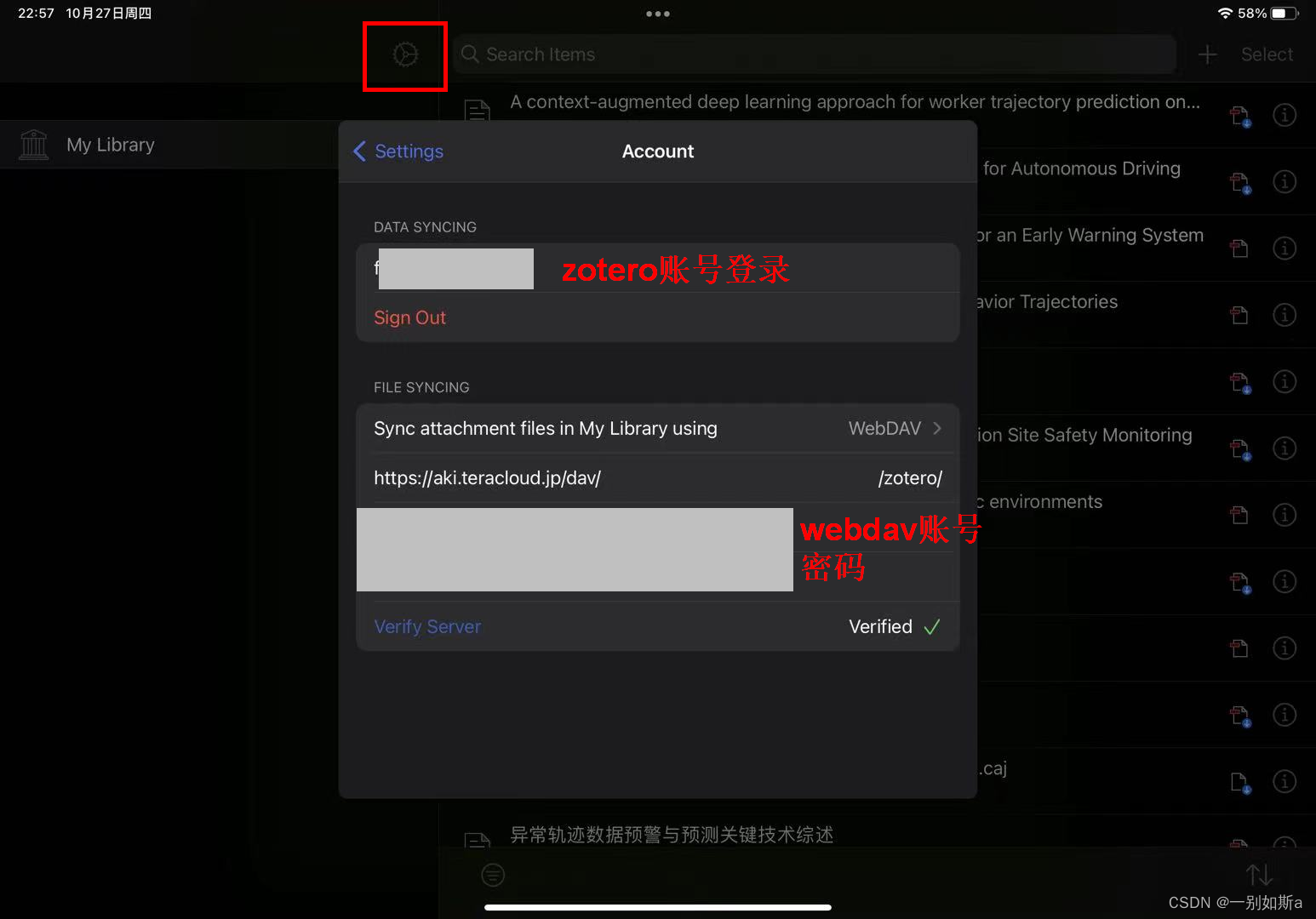Open info for Early Warning System item
The height and width of the screenshot is (919, 1316).
click(1284, 248)
